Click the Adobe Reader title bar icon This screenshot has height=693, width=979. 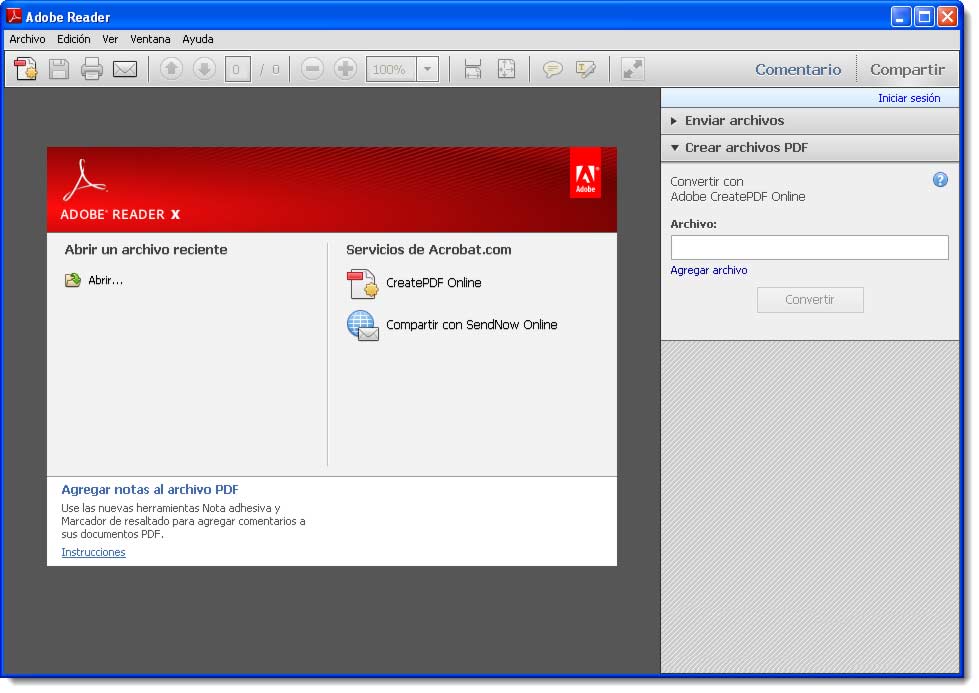[14, 16]
